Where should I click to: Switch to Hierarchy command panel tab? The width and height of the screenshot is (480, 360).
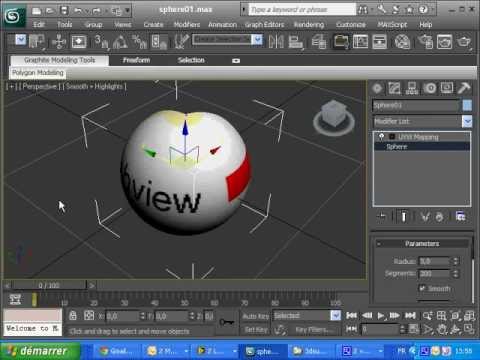(412, 88)
